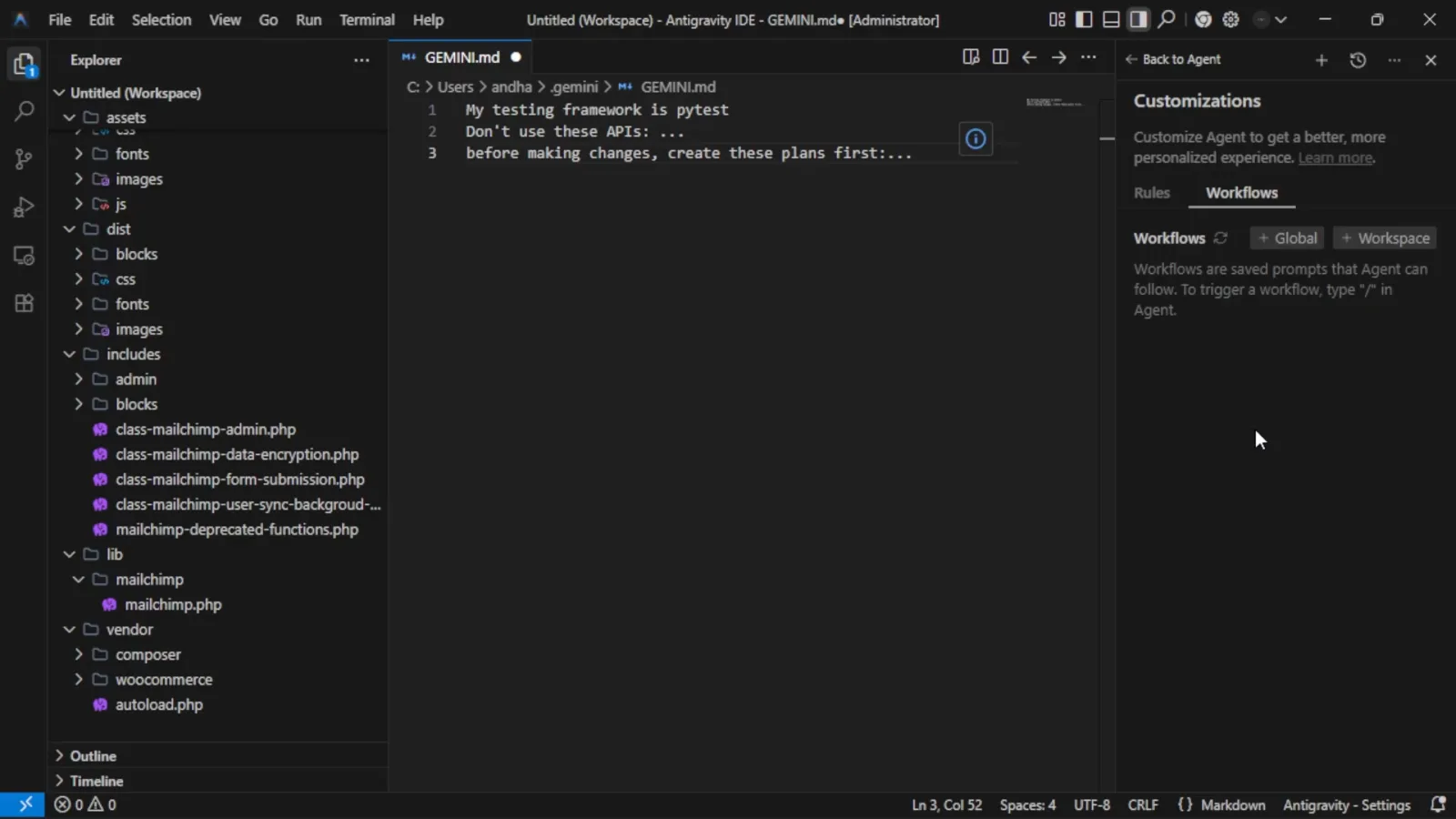Show errors and warnings problems count
This screenshot has height=819, width=1456.
pyautogui.click(x=85, y=804)
